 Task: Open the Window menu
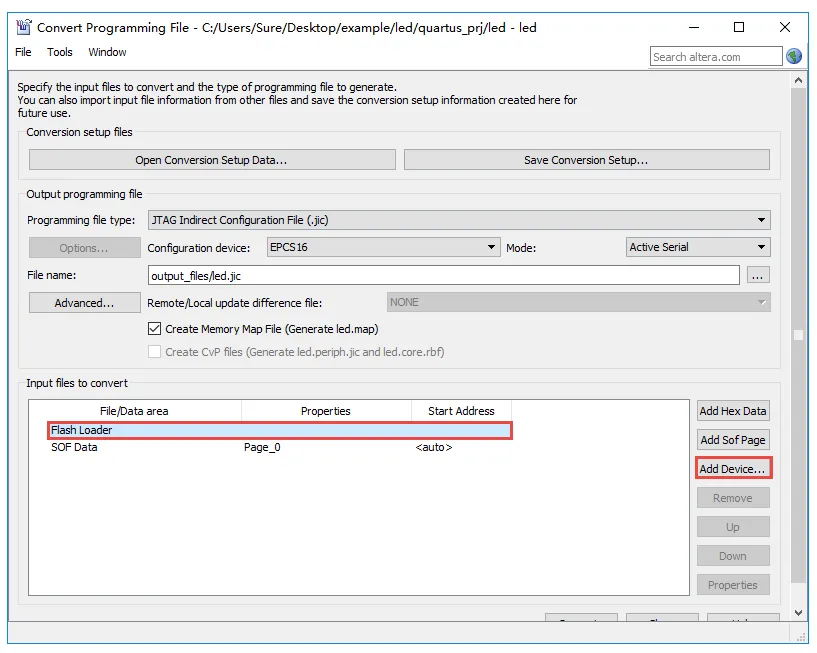point(107,52)
